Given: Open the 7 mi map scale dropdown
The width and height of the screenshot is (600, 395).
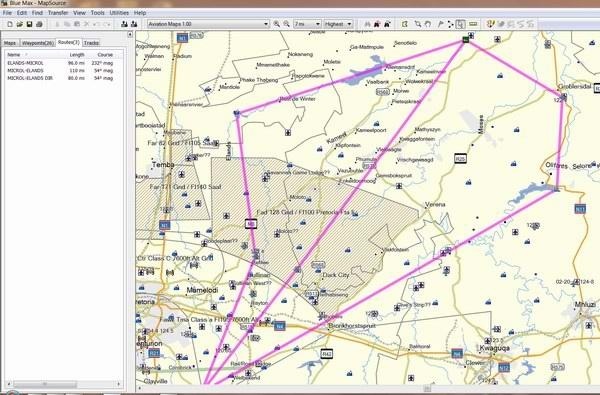Looking at the screenshot, I should (307, 24).
